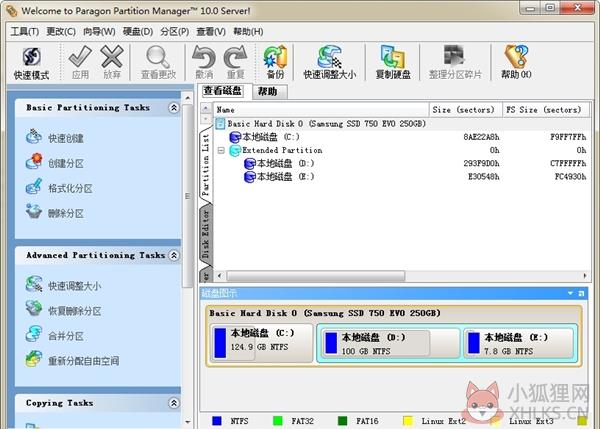Open the 工具(T) menu
Image resolution: width=600 pixels, height=429 pixels.
(x=25, y=31)
